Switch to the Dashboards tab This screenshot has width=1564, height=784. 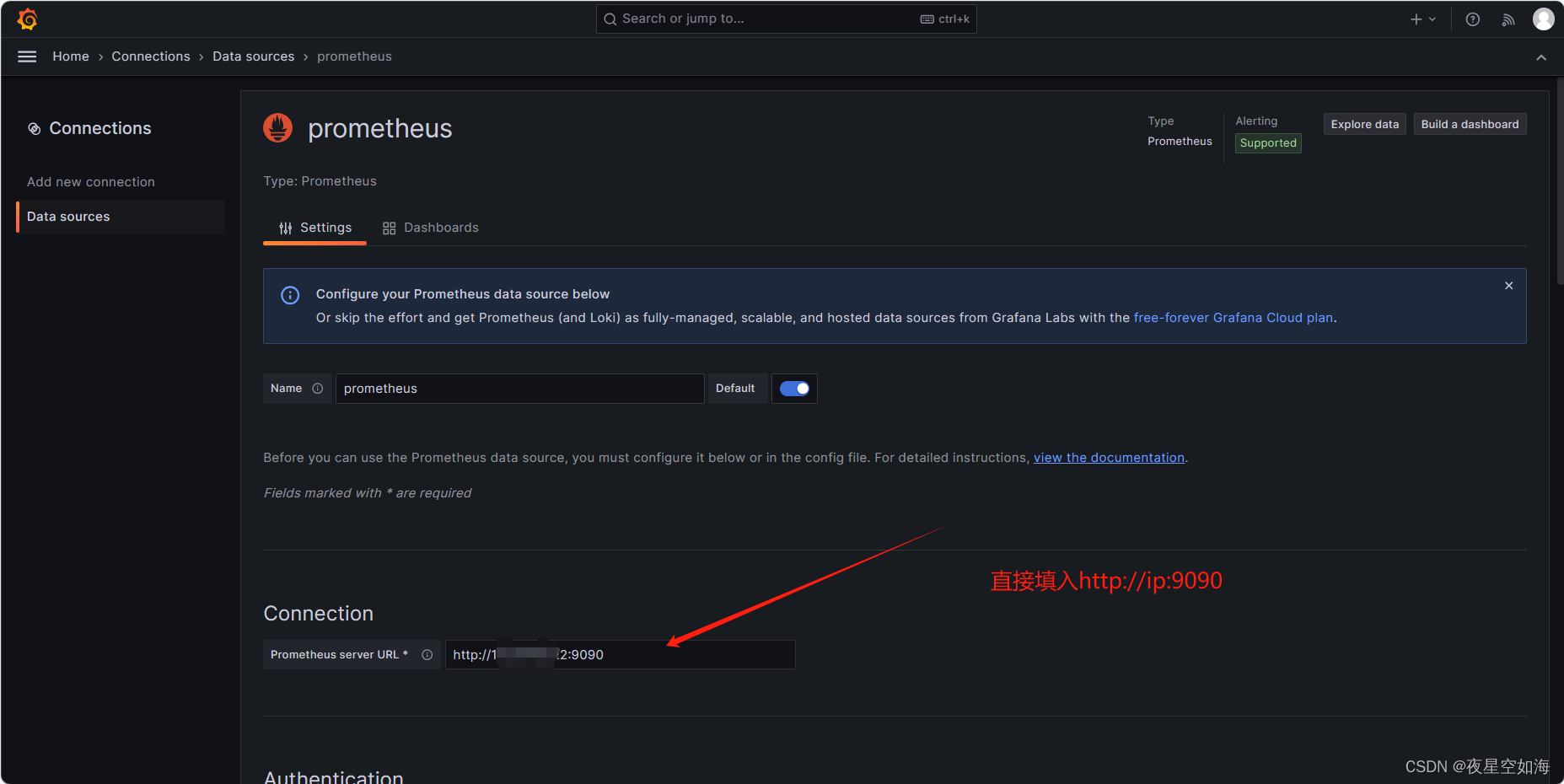point(430,228)
